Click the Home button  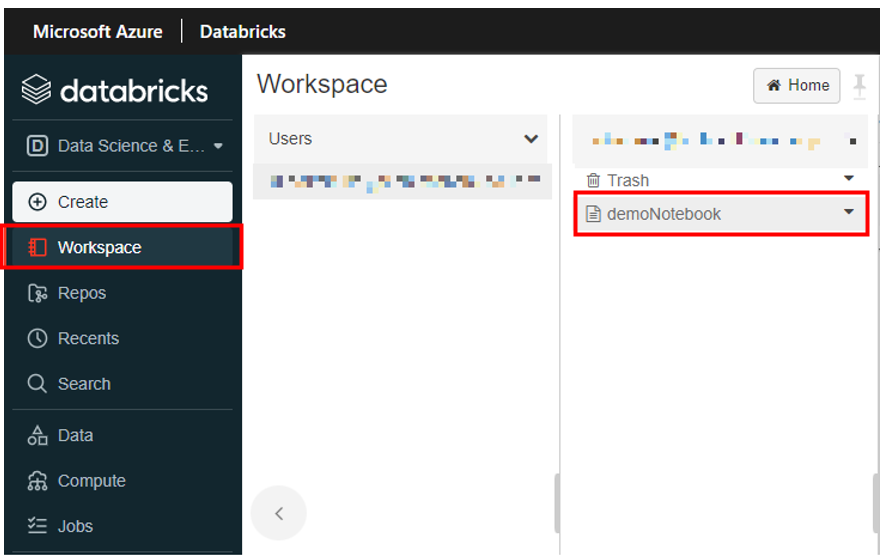[x=797, y=86]
